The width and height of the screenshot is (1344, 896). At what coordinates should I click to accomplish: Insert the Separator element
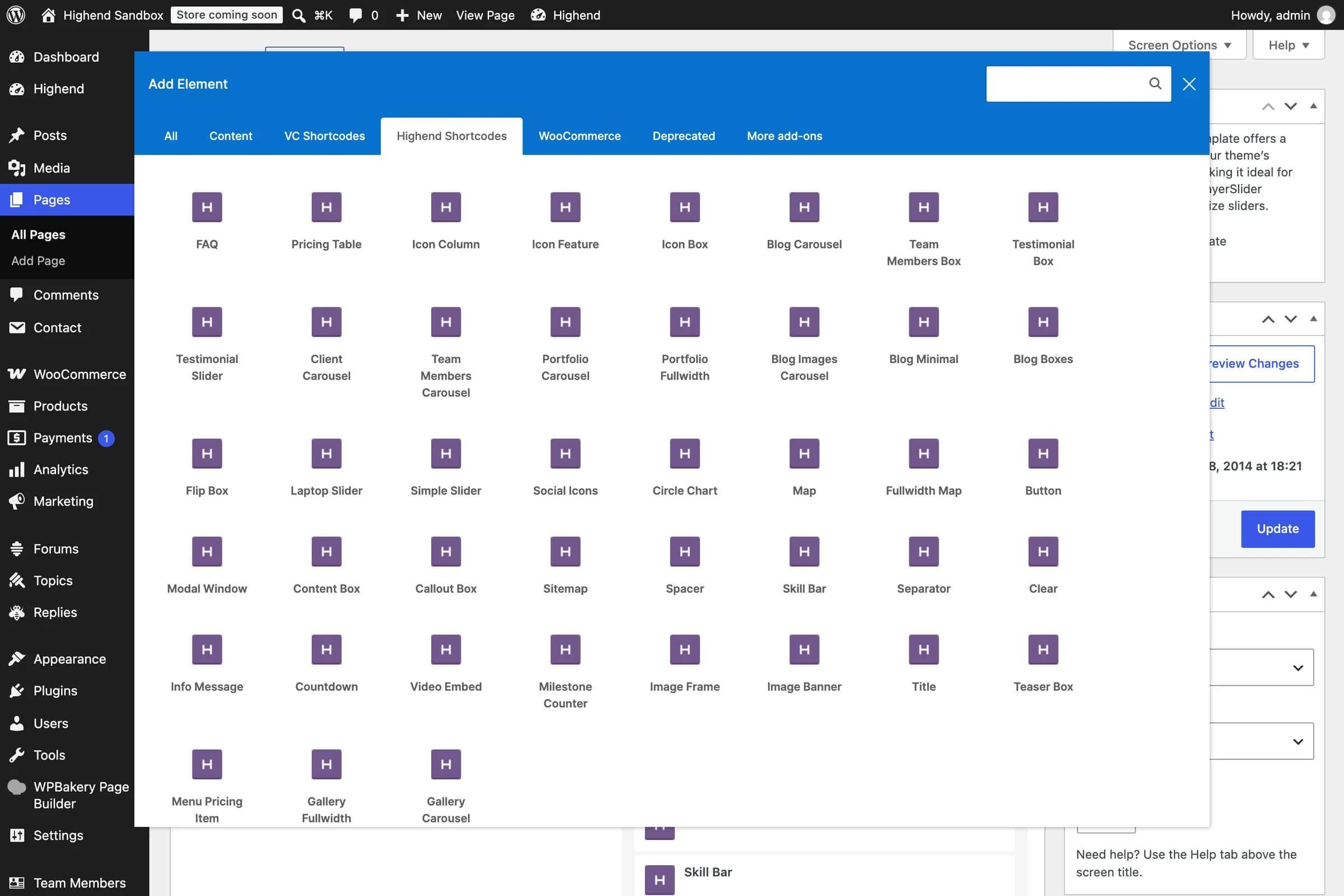tap(923, 566)
